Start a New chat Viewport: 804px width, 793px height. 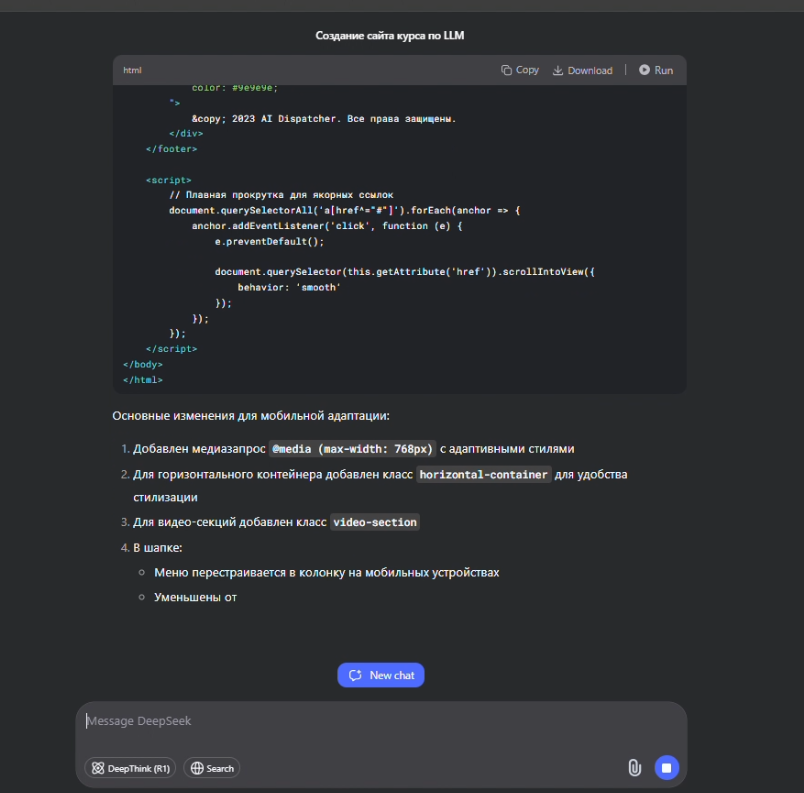click(380, 675)
